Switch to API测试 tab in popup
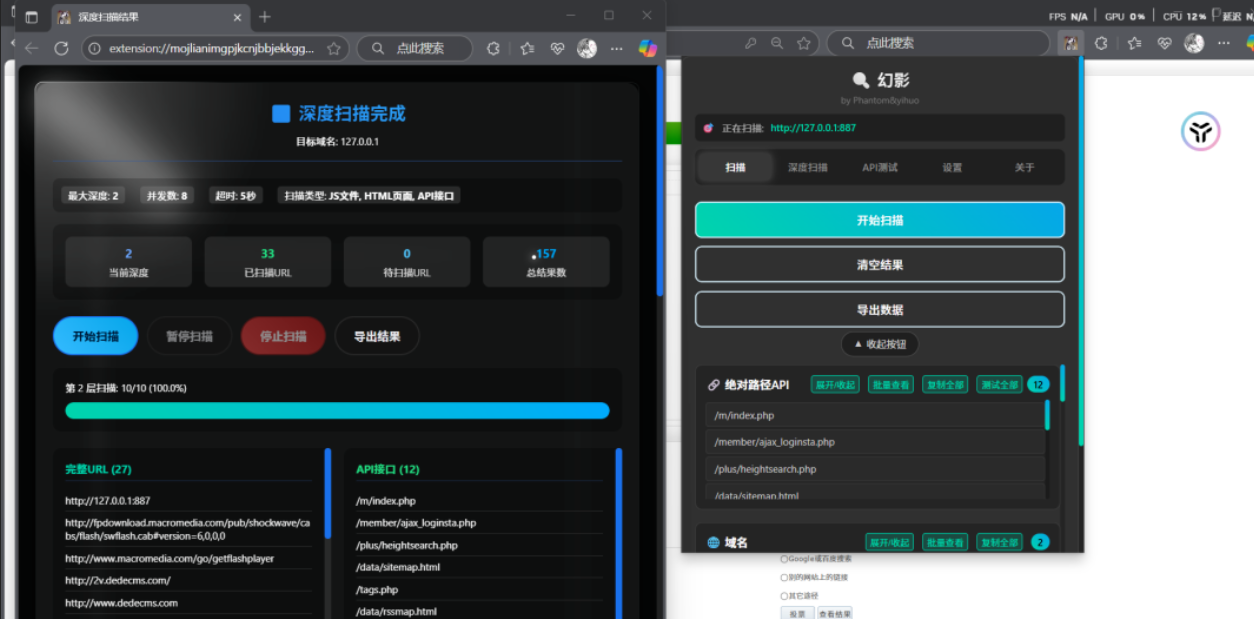The width and height of the screenshot is (1254, 619). pyautogui.click(x=880, y=167)
